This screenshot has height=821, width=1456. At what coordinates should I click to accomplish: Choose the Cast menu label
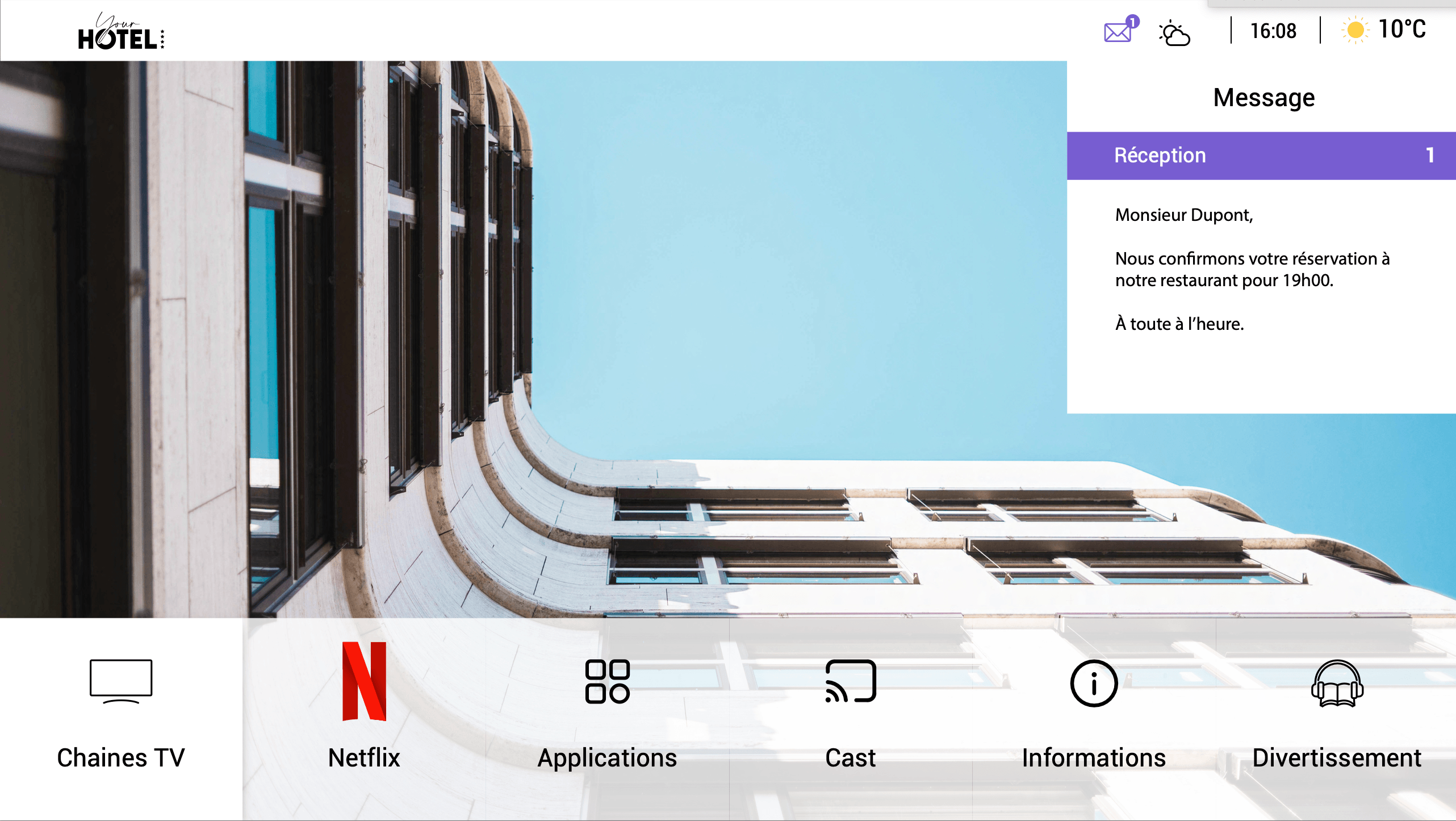(850, 758)
